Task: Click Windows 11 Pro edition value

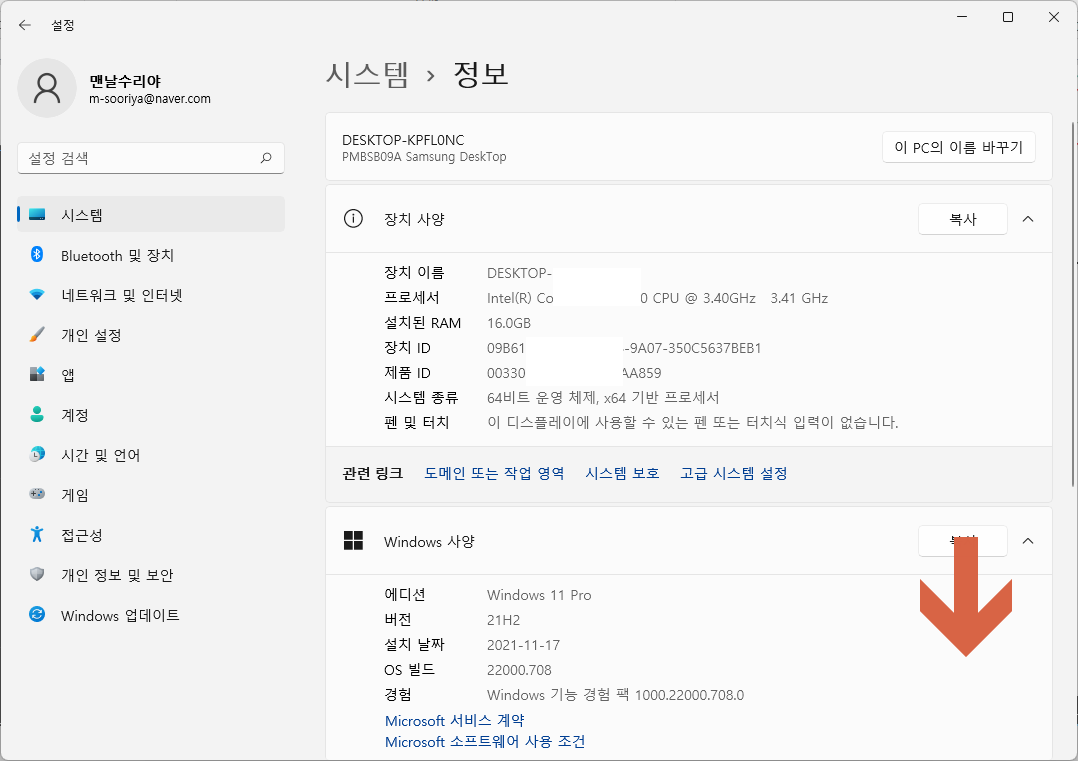Action: pyautogui.click(x=539, y=595)
